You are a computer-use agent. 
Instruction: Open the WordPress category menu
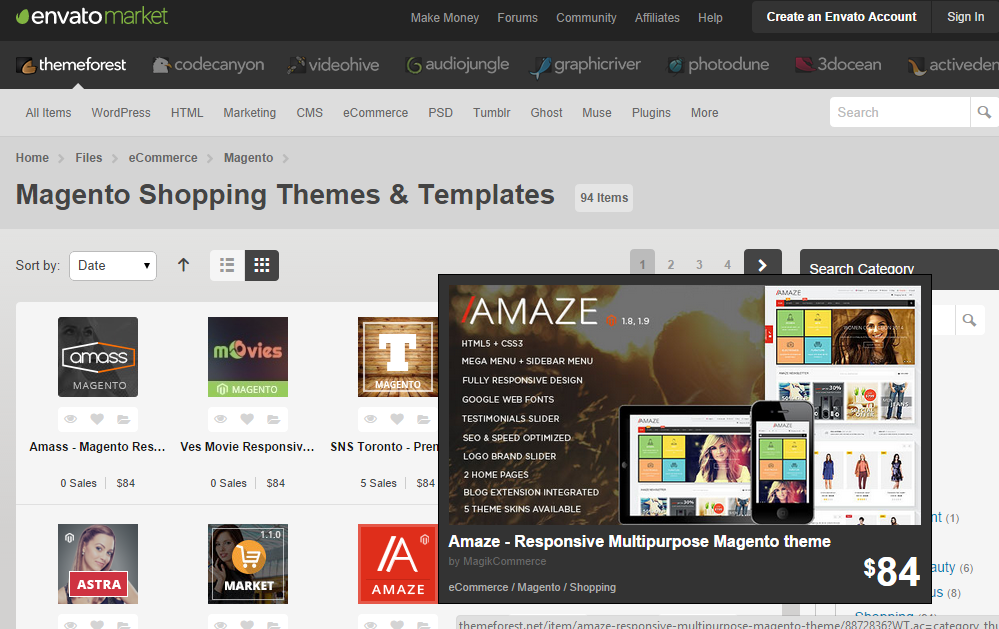121,113
